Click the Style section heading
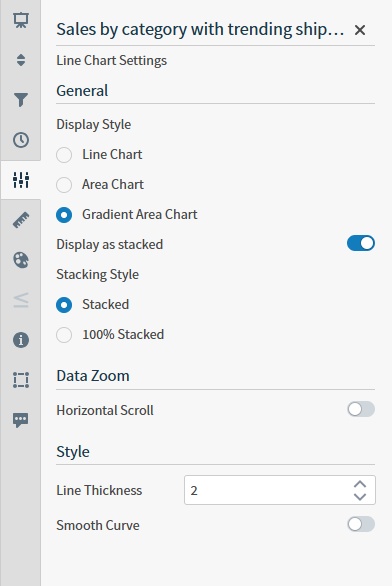The width and height of the screenshot is (392, 586). point(73,452)
